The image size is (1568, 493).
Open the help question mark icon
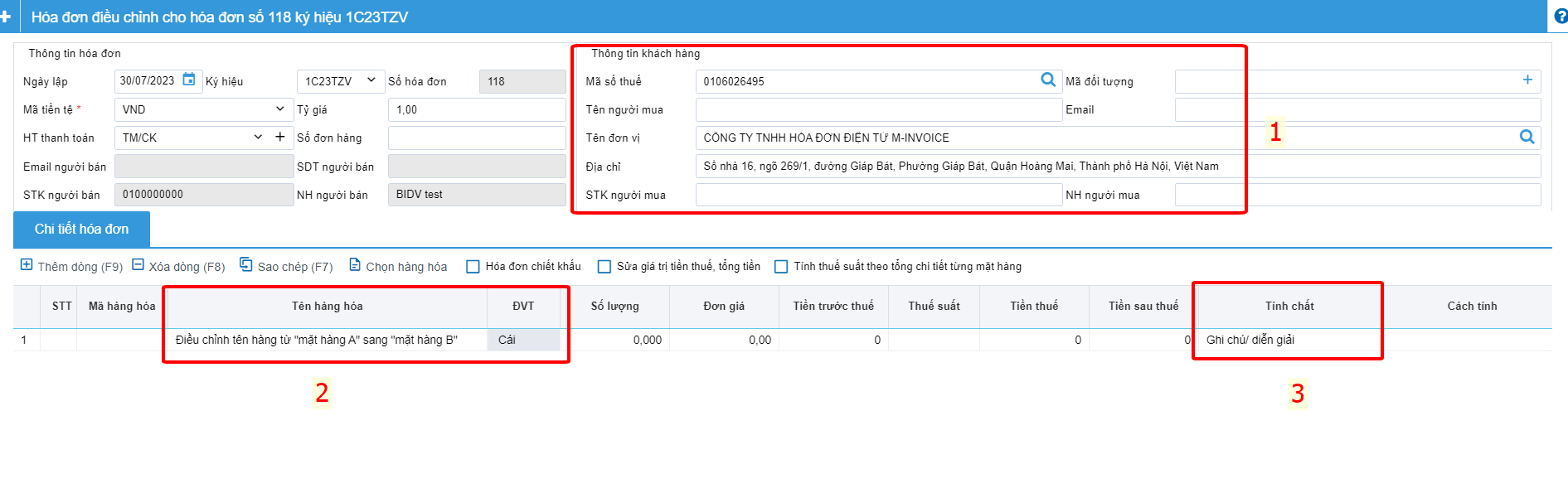point(1560,16)
